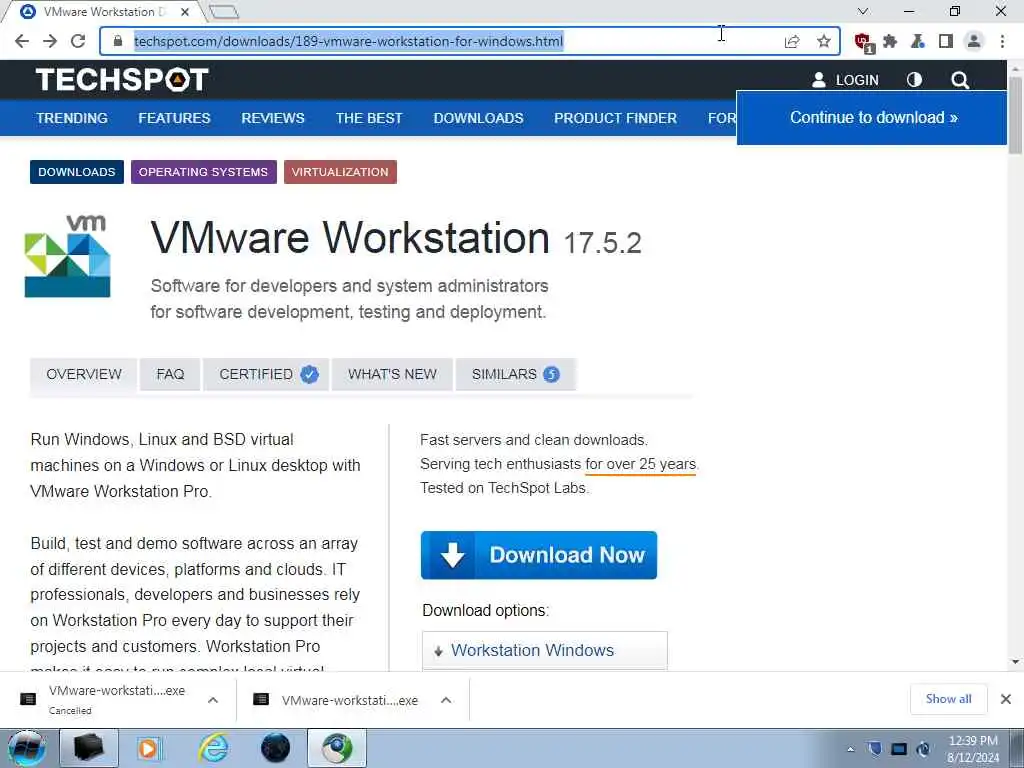Switch to the WHAT'S NEW tab
This screenshot has height=768, width=1024.
coord(392,374)
